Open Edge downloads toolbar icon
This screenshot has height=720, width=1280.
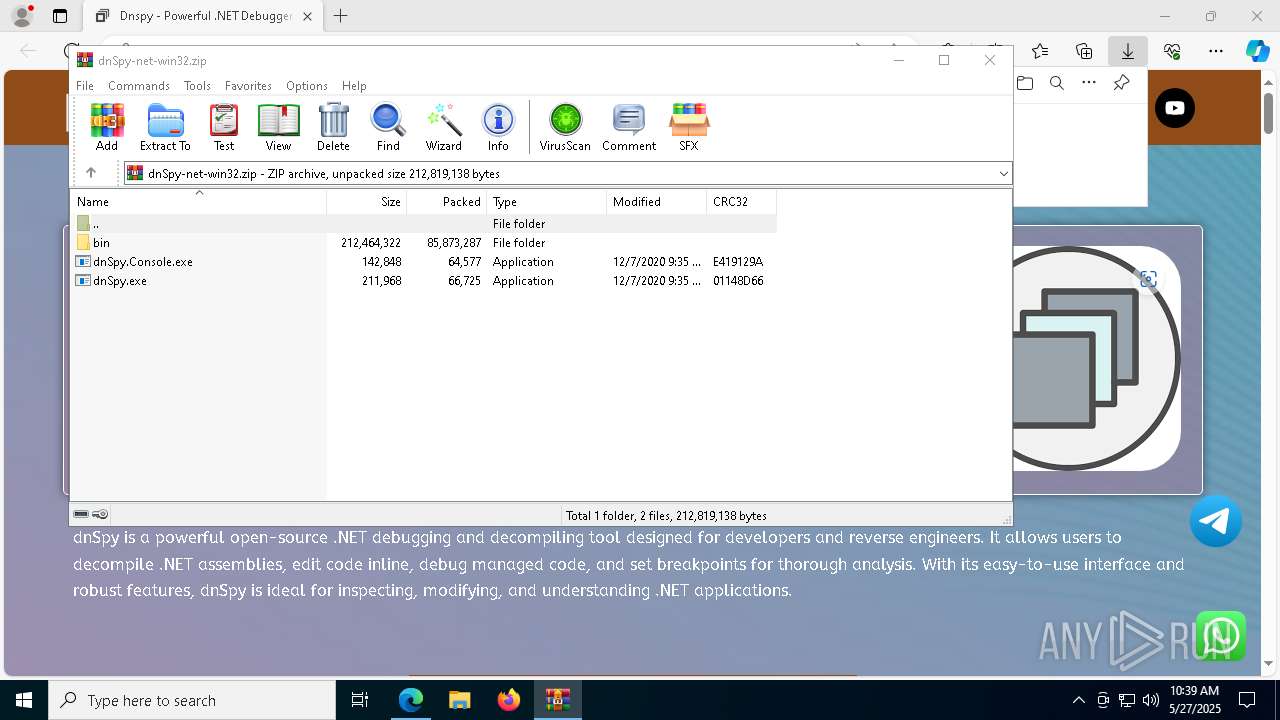pyautogui.click(x=1127, y=51)
